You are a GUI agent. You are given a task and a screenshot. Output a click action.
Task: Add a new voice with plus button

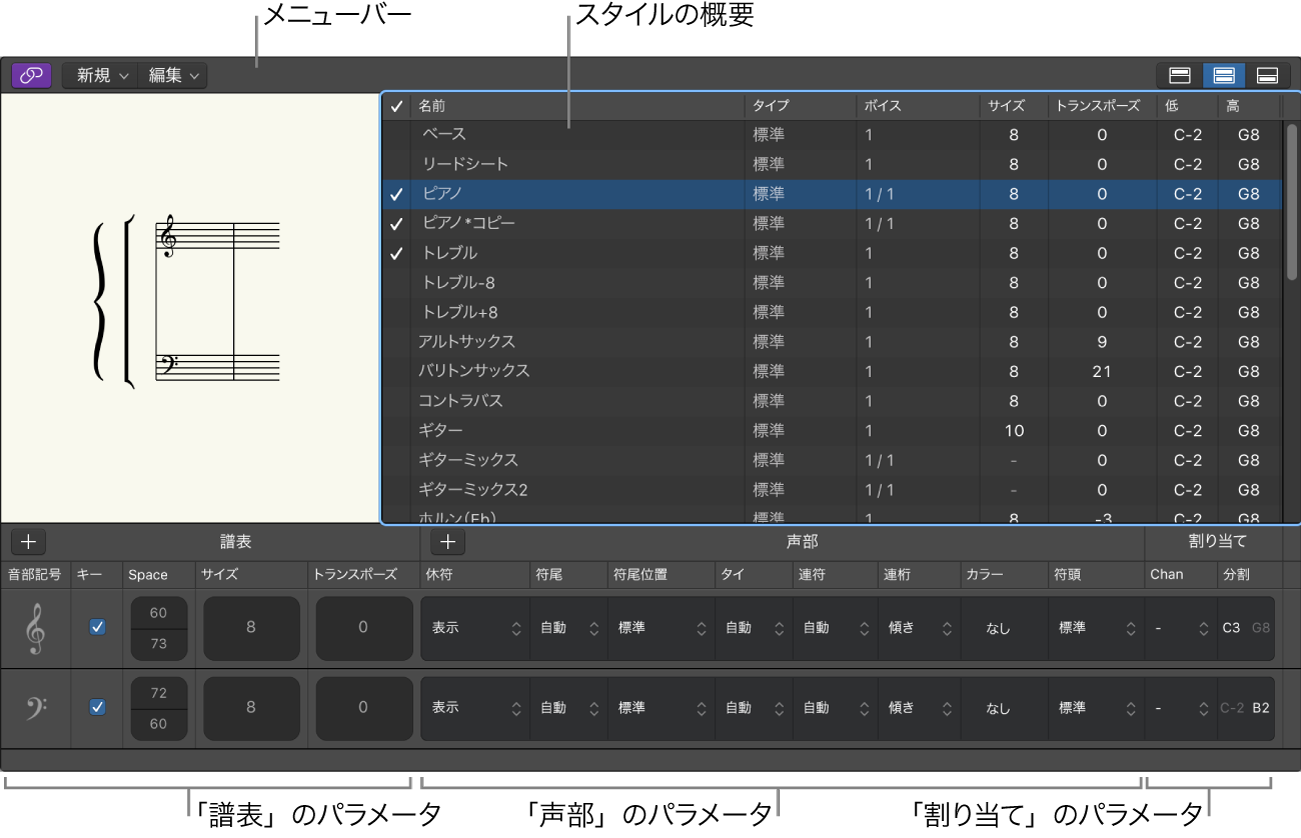[x=448, y=542]
